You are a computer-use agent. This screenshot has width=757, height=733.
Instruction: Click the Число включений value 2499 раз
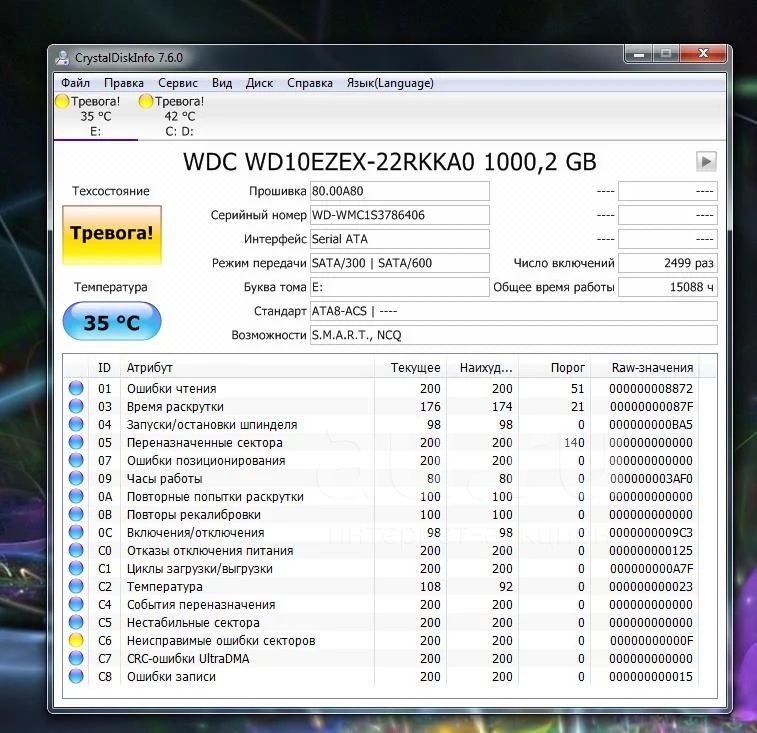668,263
